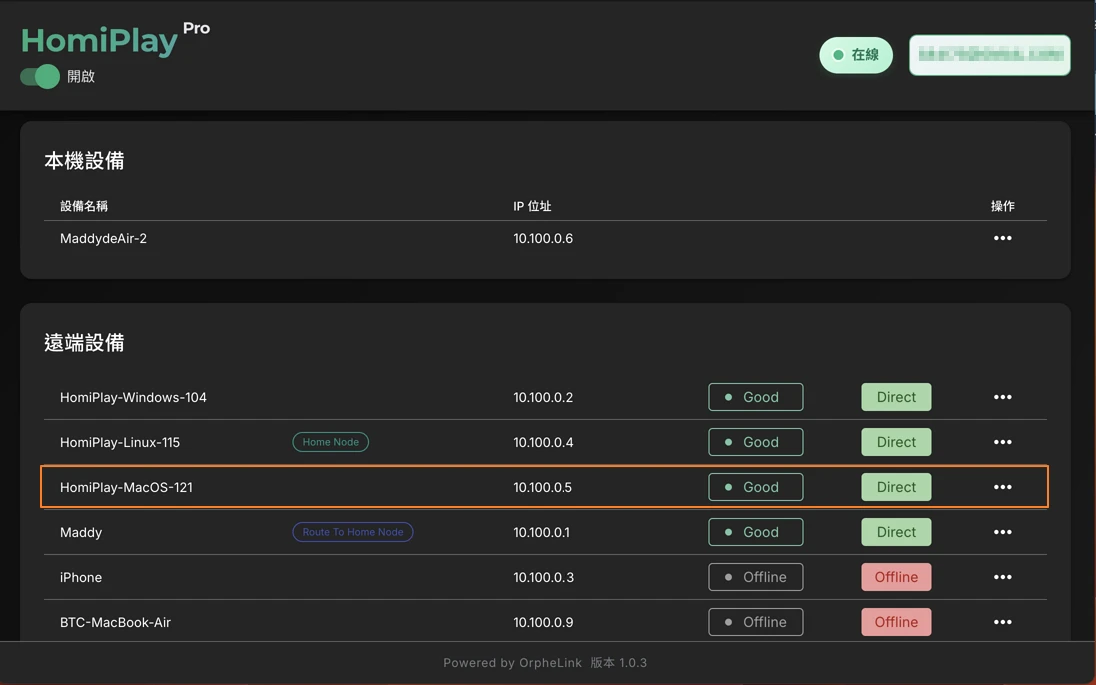Click the IP address 10.100.0.6
This screenshot has height=685, width=1096.
543,238
